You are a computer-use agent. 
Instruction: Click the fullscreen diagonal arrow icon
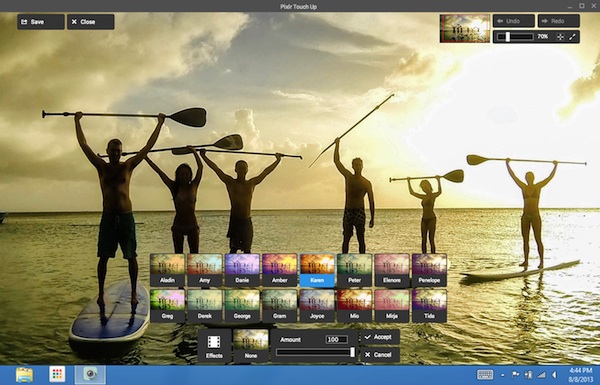[572, 37]
